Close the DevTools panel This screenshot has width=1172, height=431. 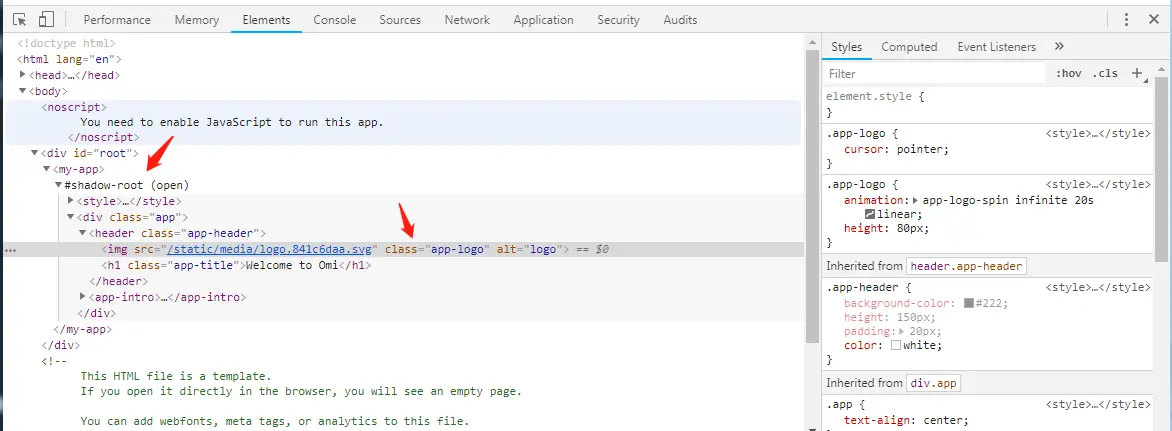pos(1153,19)
